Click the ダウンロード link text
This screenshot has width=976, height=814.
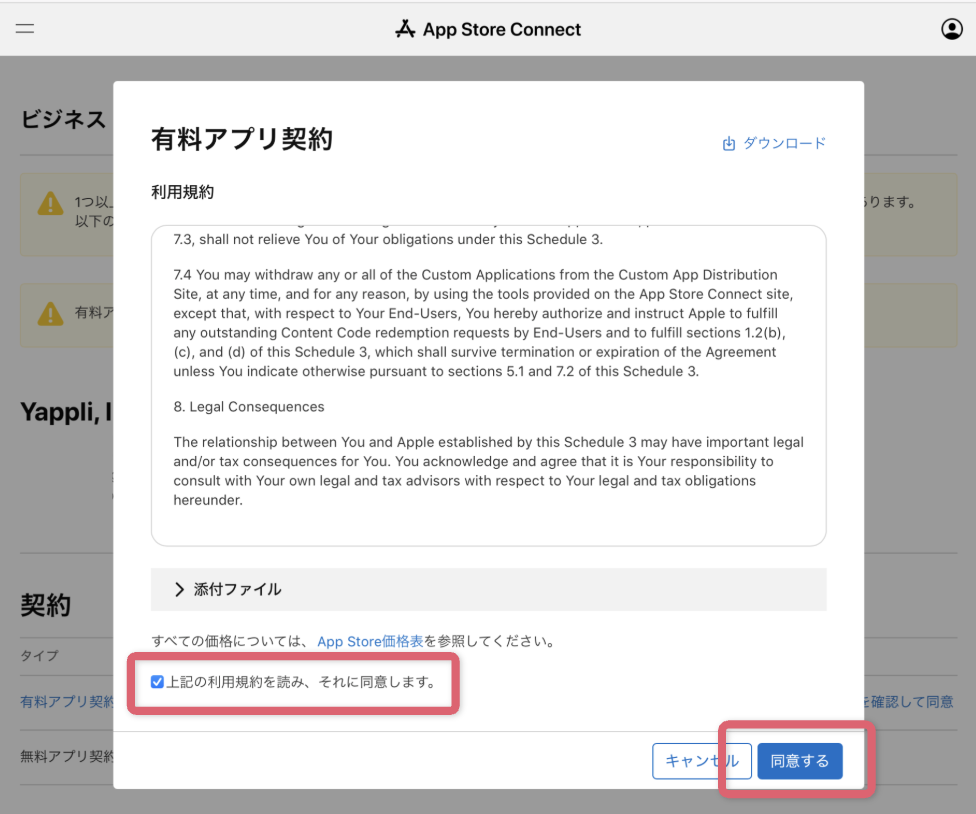point(784,143)
